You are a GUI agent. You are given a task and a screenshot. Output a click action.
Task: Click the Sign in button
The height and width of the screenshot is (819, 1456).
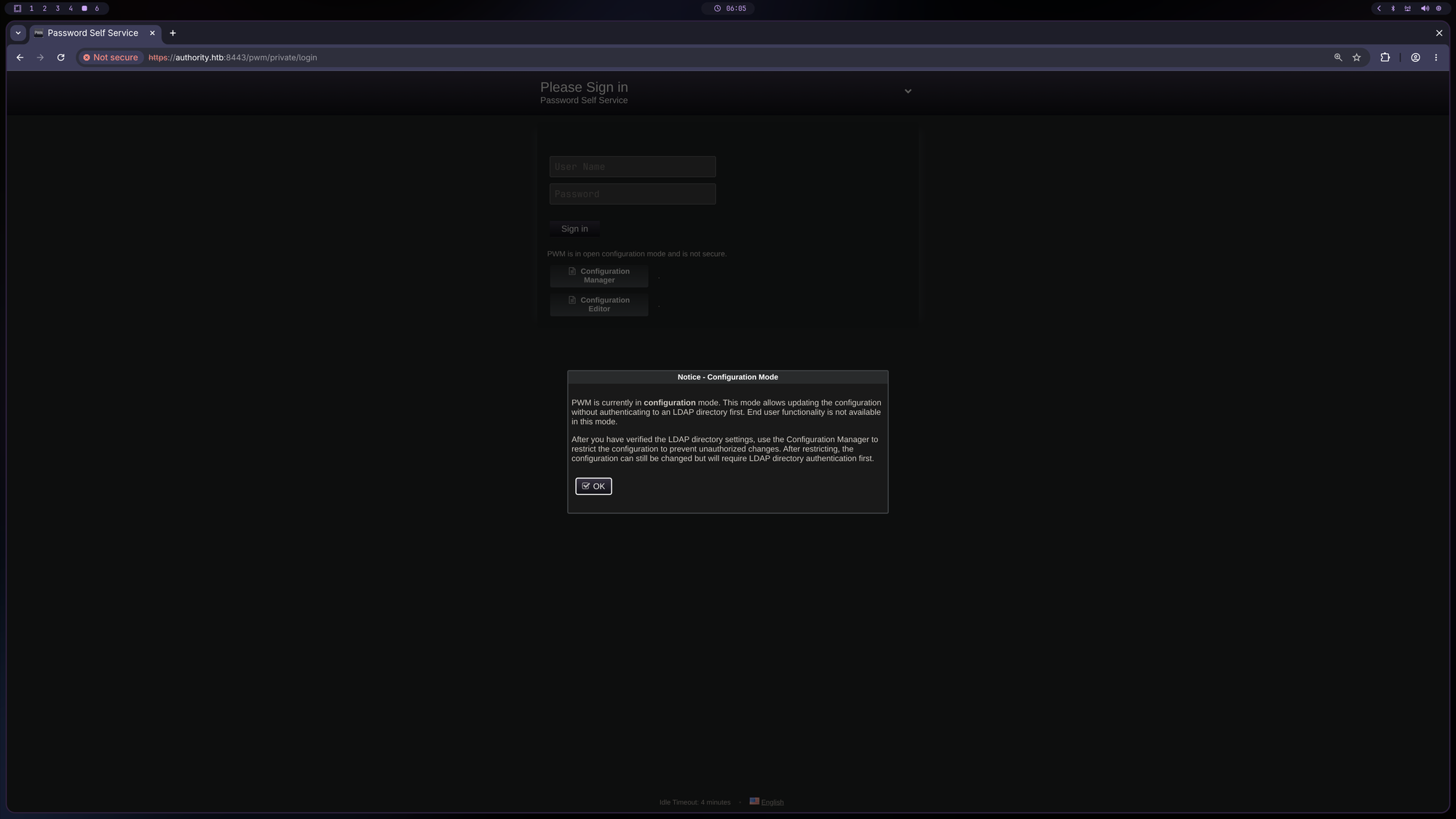pyautogui.click(x=574, y=229)
